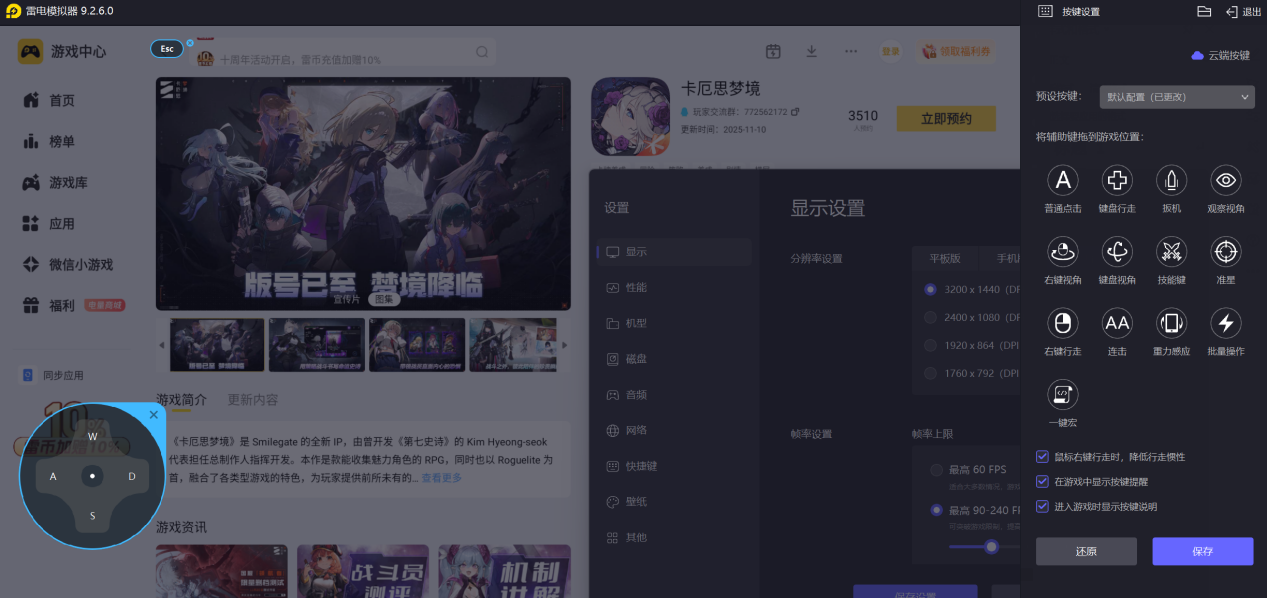This screenshot has height=598, width=1267.
Task: Toggle 在游戏中显示按键提醒 checkbox
Action: coord(1043,481)
